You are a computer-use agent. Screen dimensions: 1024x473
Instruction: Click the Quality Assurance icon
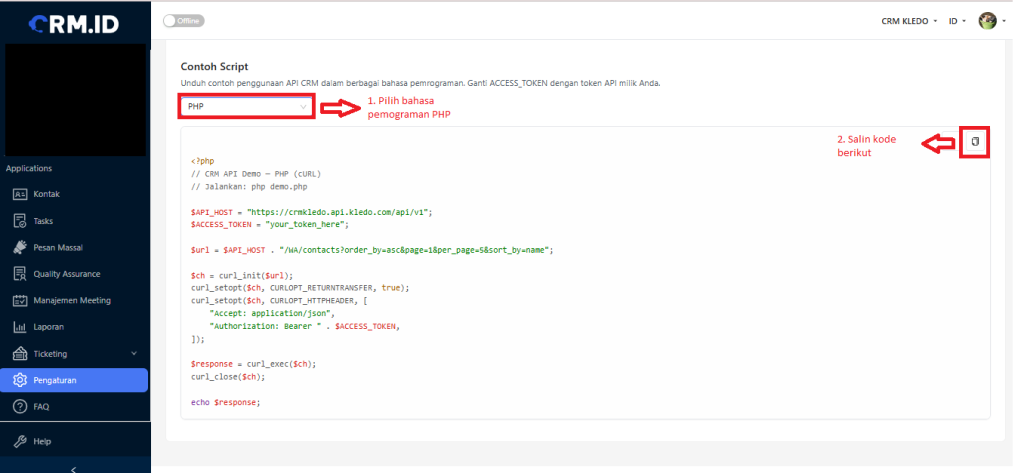(x=20, y=274)
